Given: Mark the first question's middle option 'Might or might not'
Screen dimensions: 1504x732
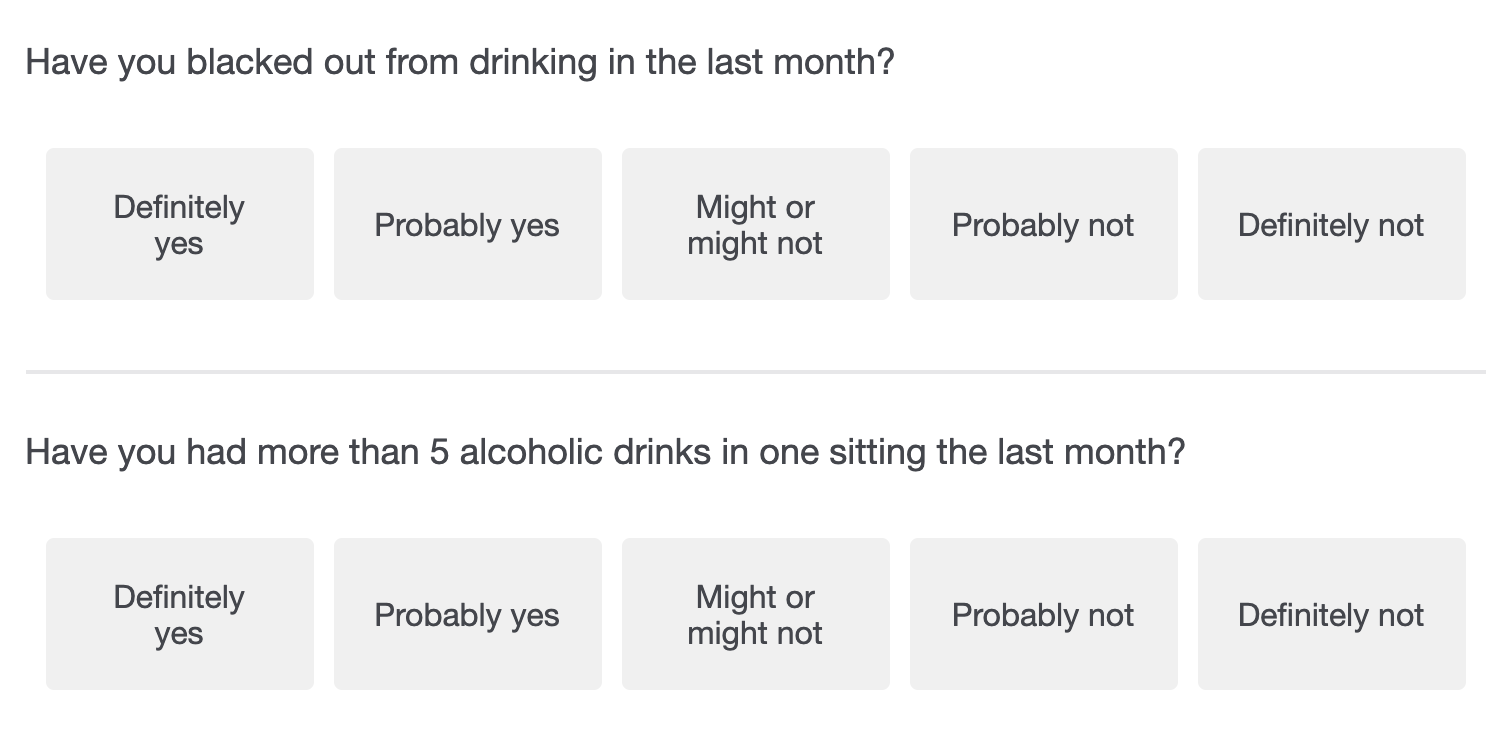Looking at the screenshot, I should coord(756,224).
